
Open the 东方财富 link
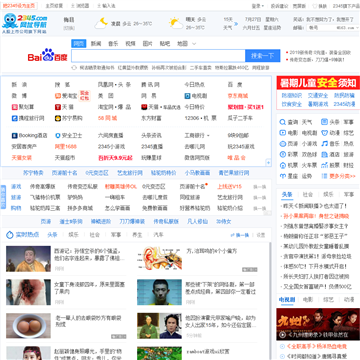click(151, 118)
